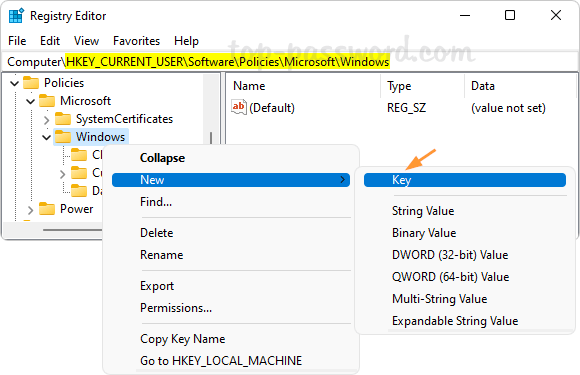This screenshot has width=580, height=375.
Task: Click the SystemCertificates folder icon
Action: pos(63,119)
